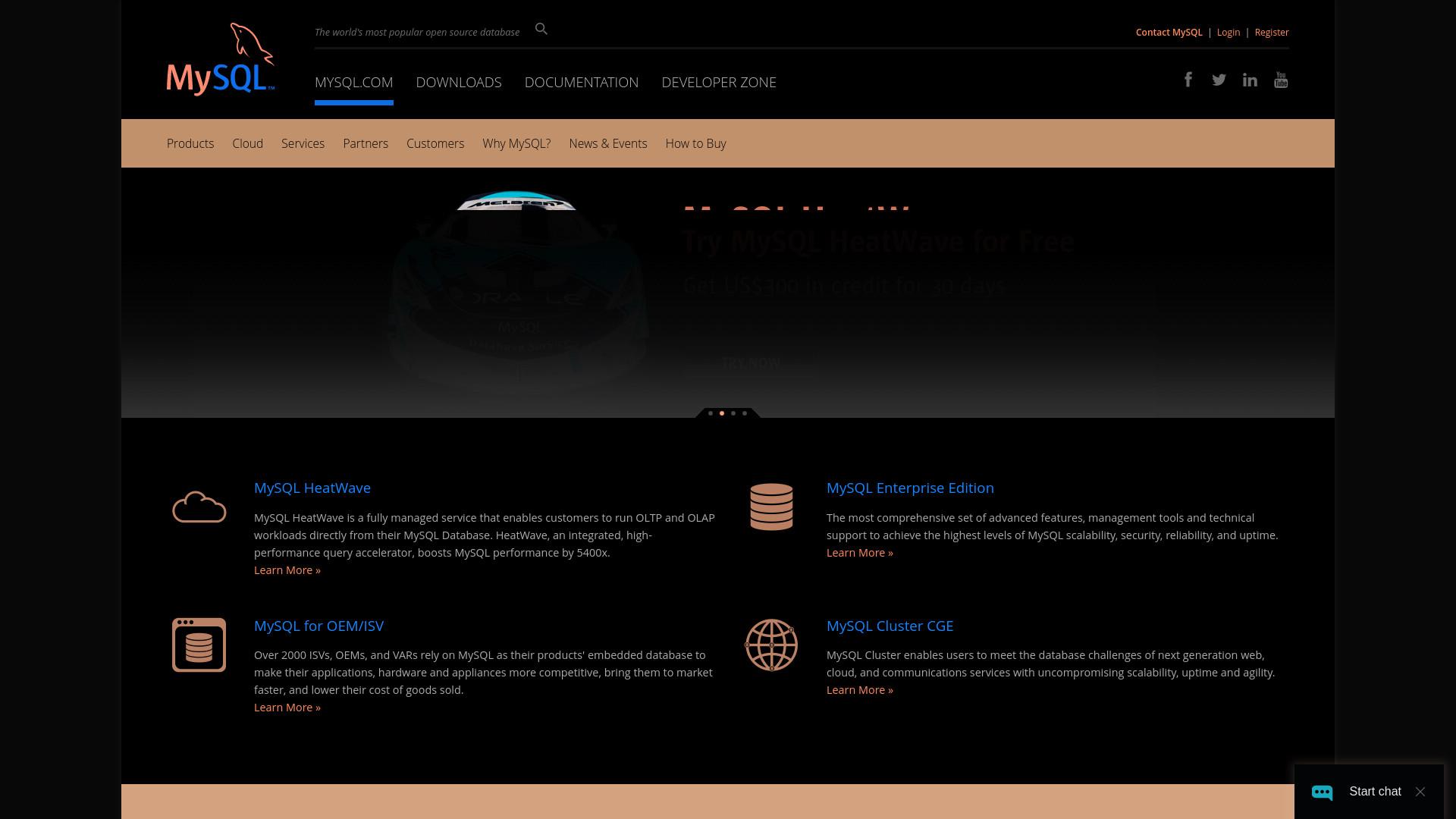Open the Partners menu item

coord(366,143)
